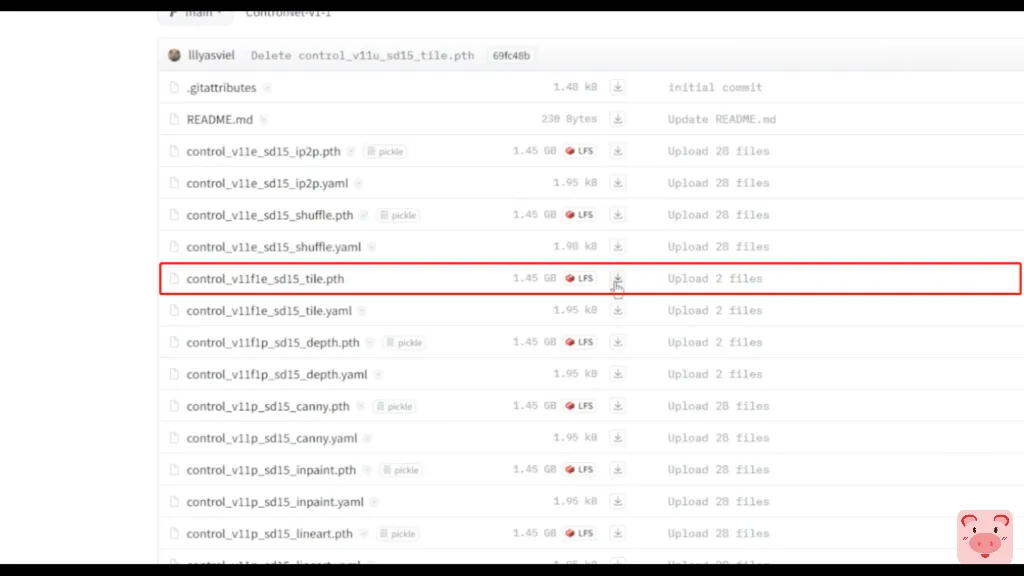Image resolution: width=1024 pixels, height=576 pixels.
Task: Open control_v11f1e_sd15_tile.yaml file page
Action: click(269, 311)
